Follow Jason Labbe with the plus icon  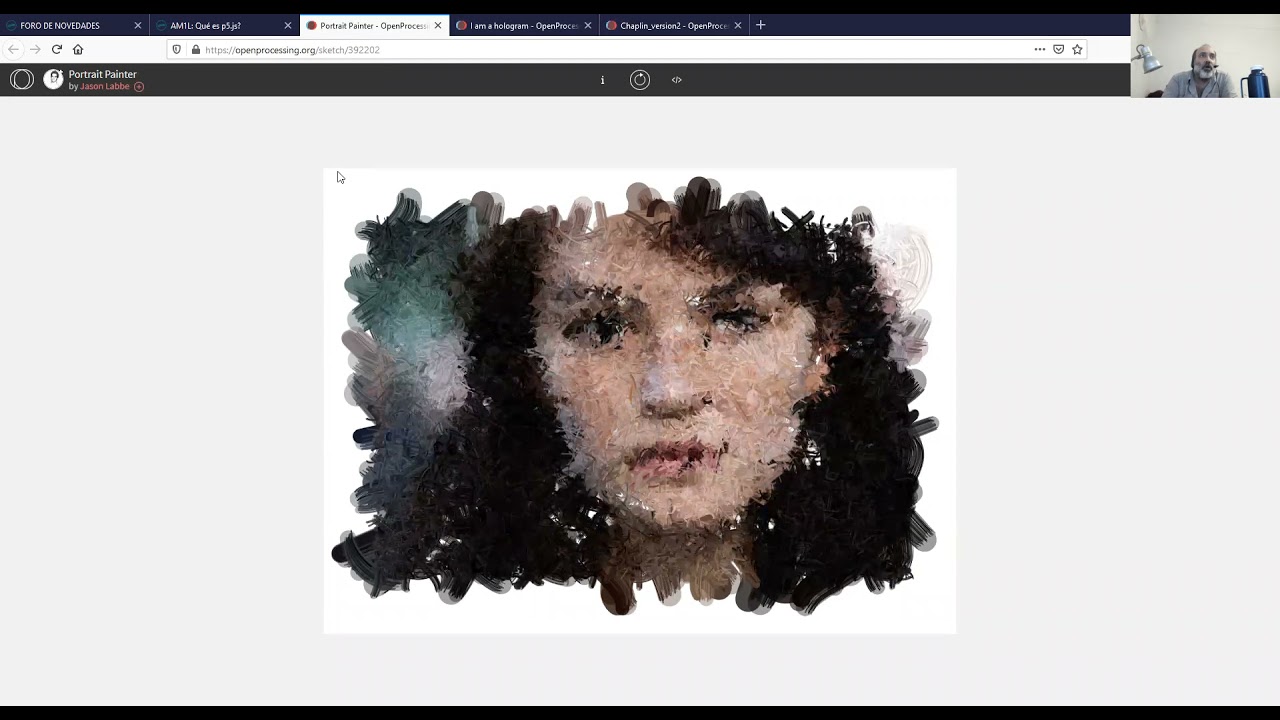pos(139,87)
